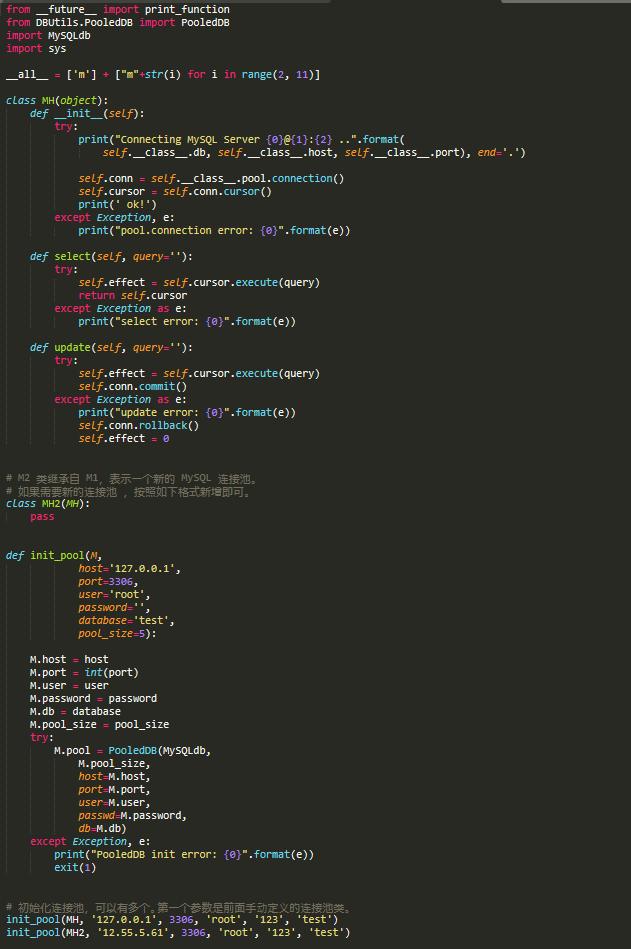Click the 'M.user = user' assignment
This screenshot has height=949, width=631.
point(69,686)
